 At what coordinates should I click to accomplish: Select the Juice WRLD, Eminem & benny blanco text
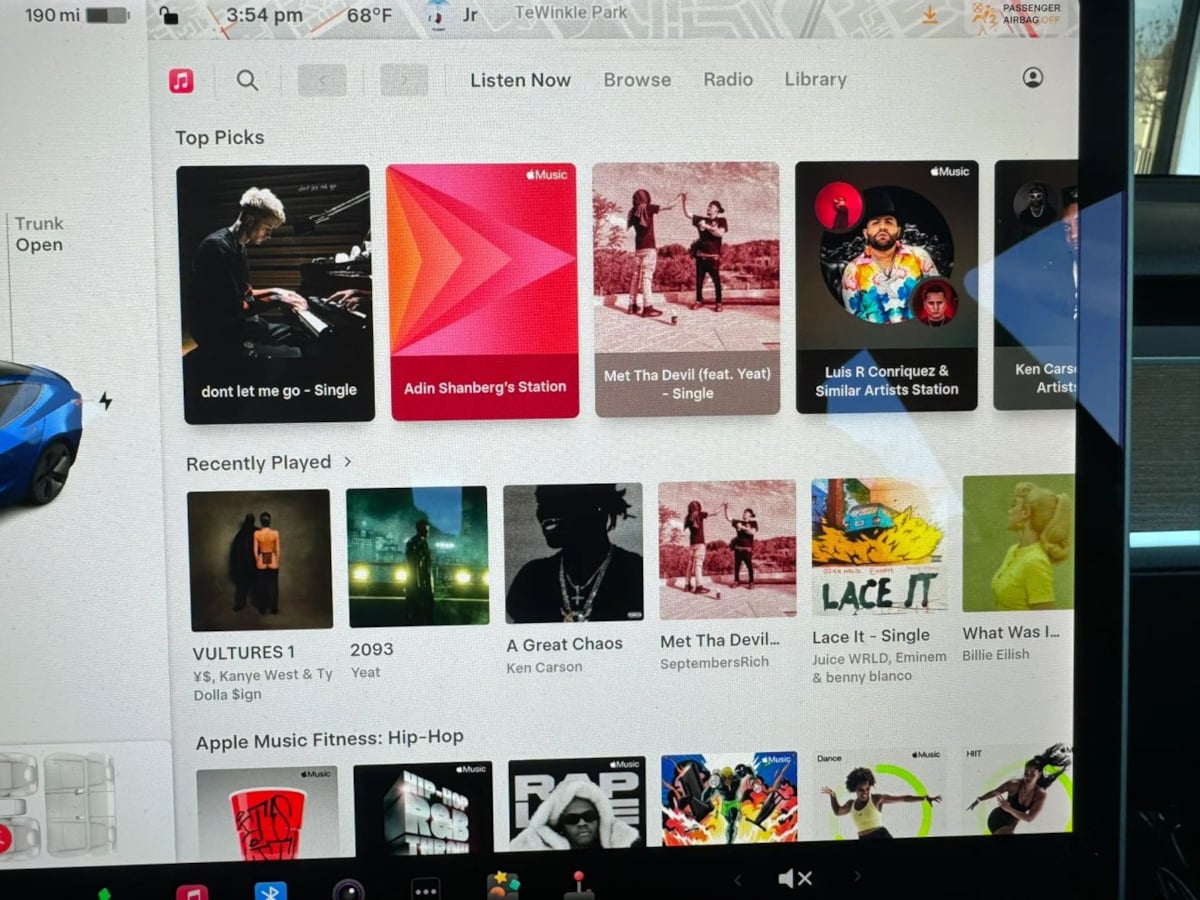point(879,667)
